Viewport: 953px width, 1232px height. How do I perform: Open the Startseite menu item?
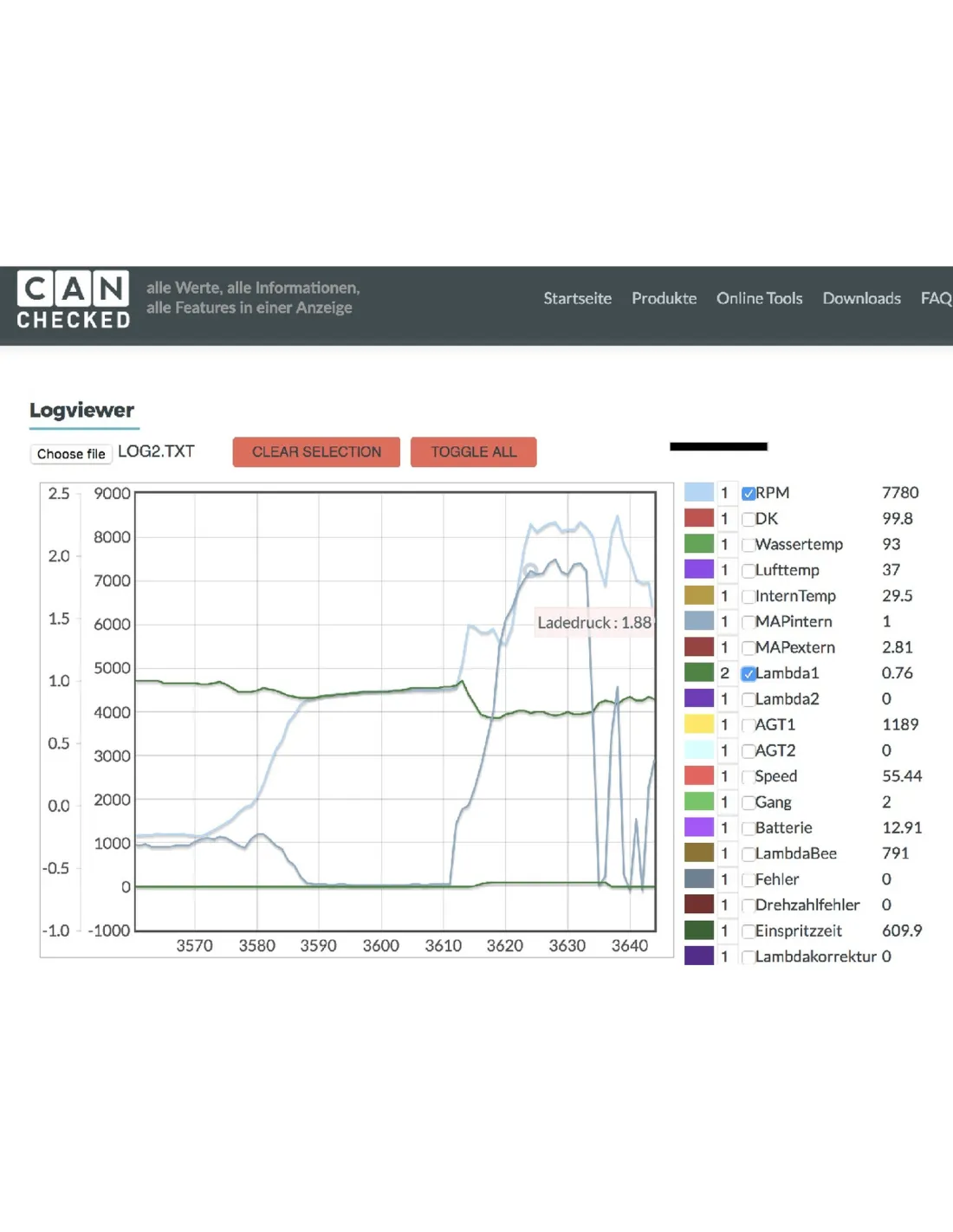tap(577, 299)
